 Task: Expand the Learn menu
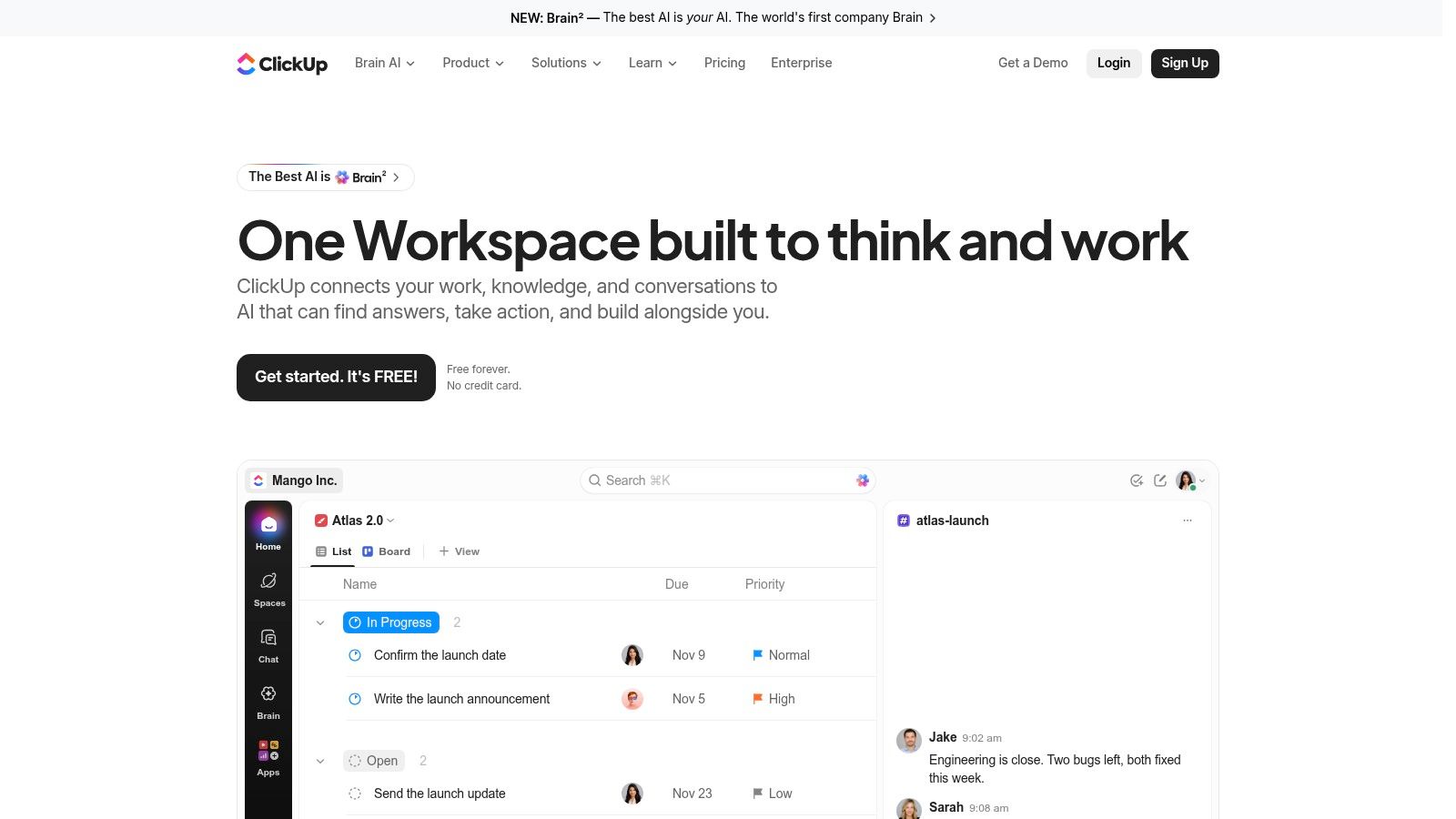(652, 63)
